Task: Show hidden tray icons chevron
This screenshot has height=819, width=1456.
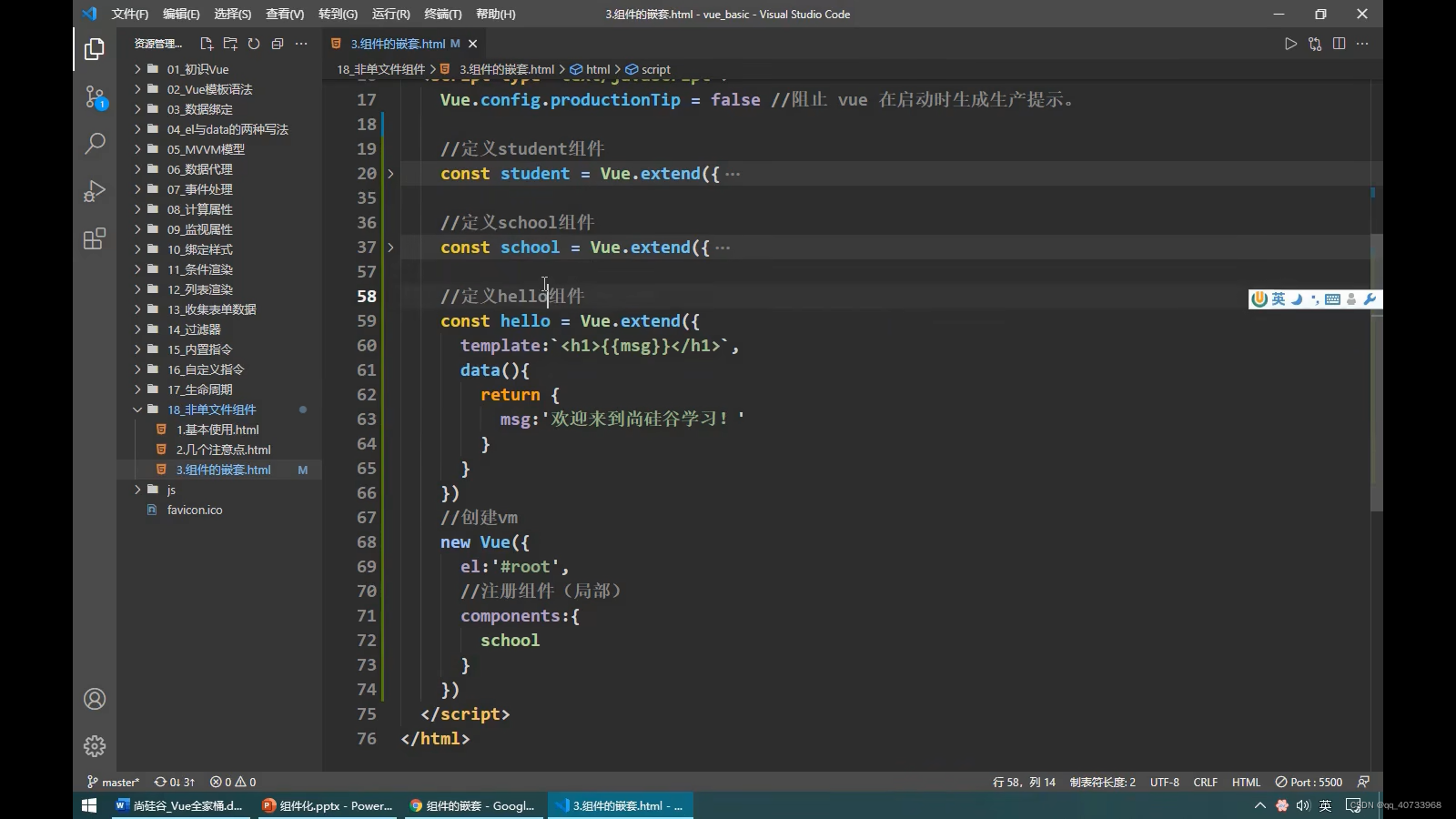Action: (1260, 805)
